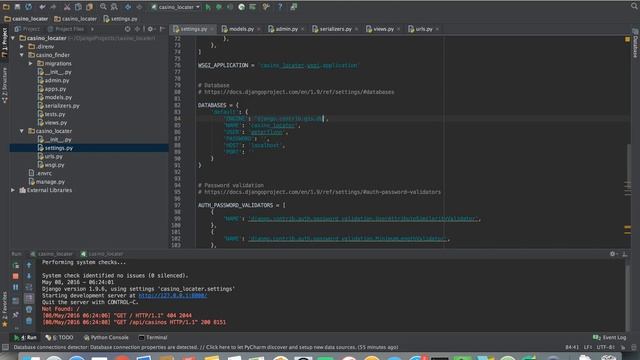Expand the .direnv folder
640x360 pixels.
pos(22,47)
